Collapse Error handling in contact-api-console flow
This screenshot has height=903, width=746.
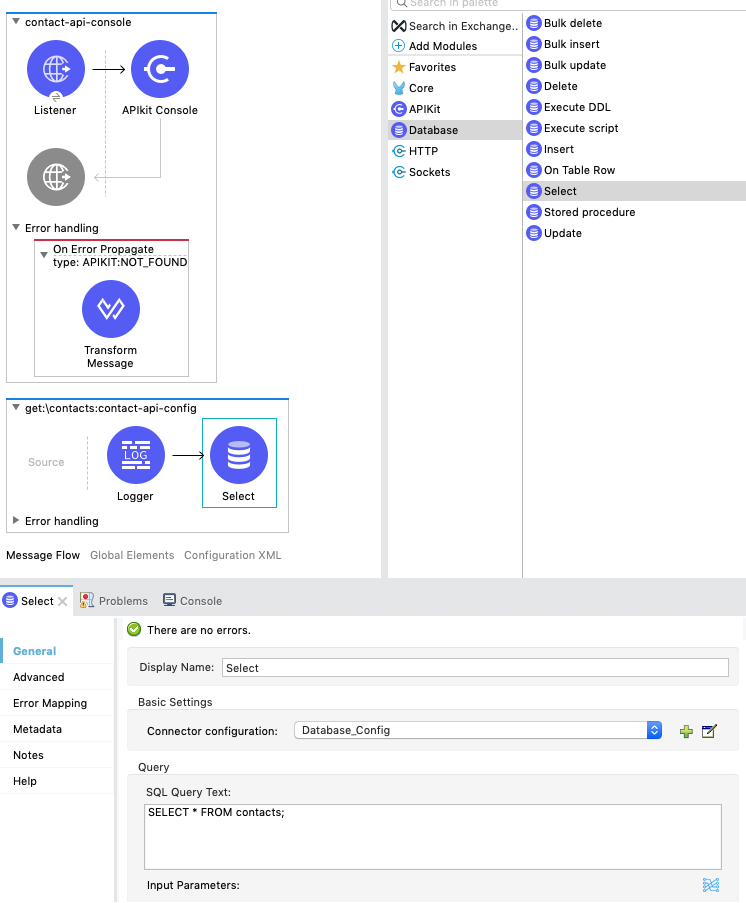coord(16,228)
